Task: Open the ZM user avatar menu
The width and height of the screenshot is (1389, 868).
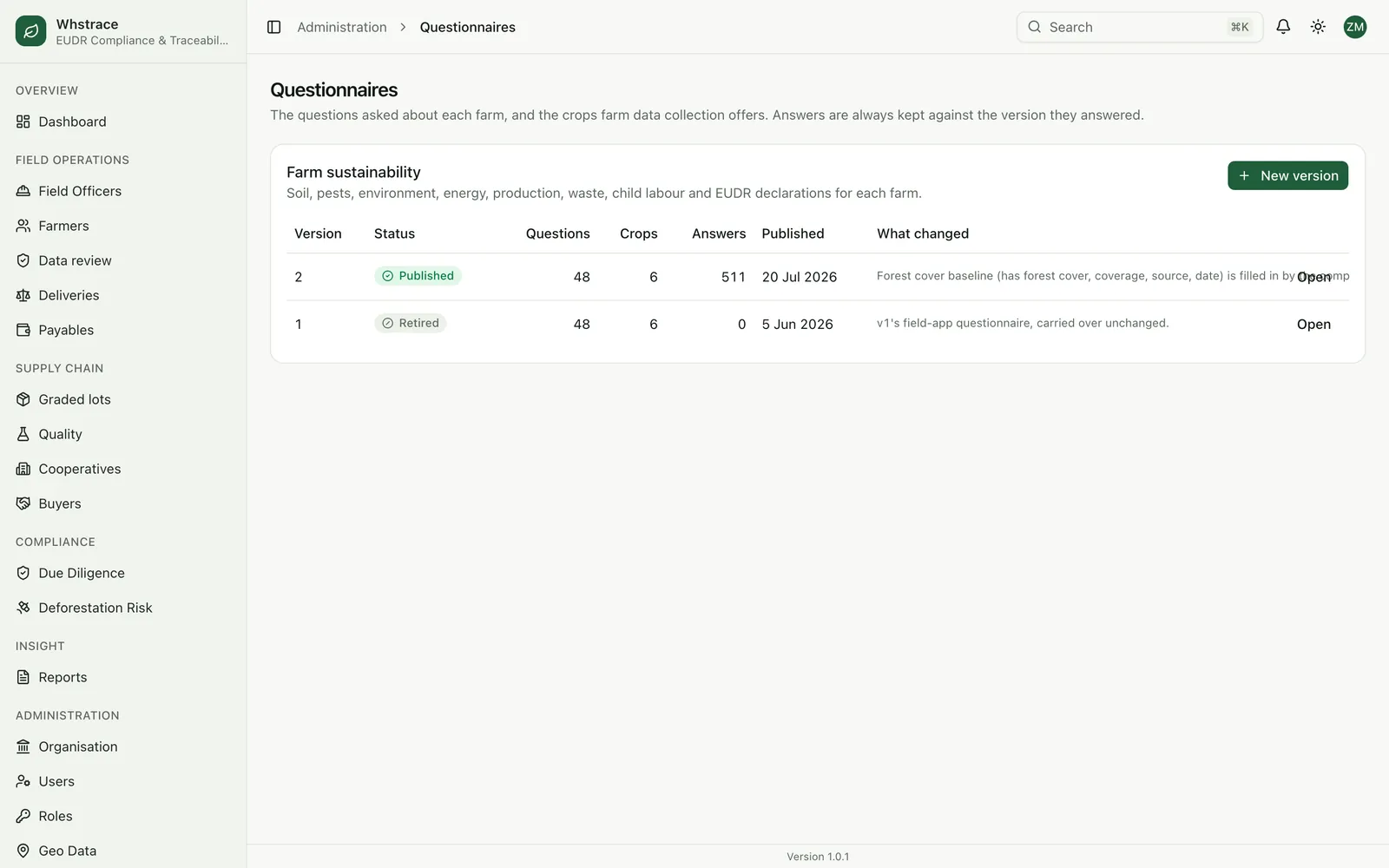Action: 1354,27
